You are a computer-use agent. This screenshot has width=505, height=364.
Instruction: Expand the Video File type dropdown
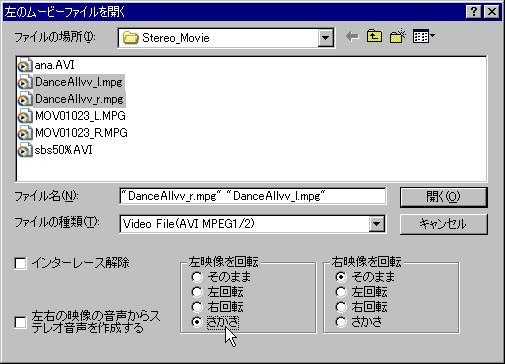(376, 224)
